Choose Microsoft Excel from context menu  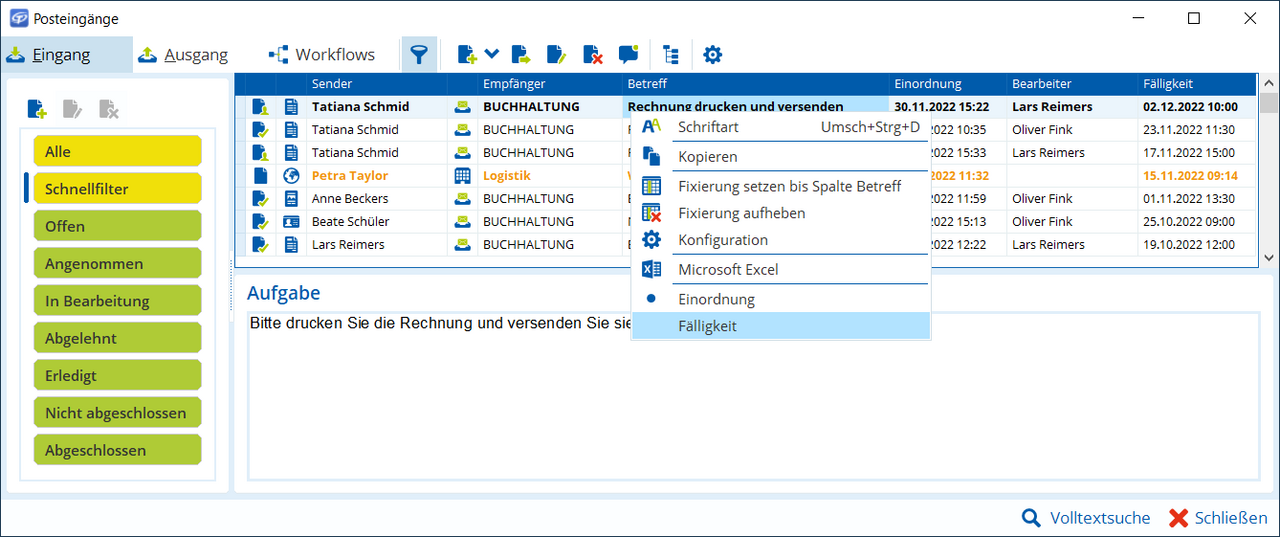[728, 269]
